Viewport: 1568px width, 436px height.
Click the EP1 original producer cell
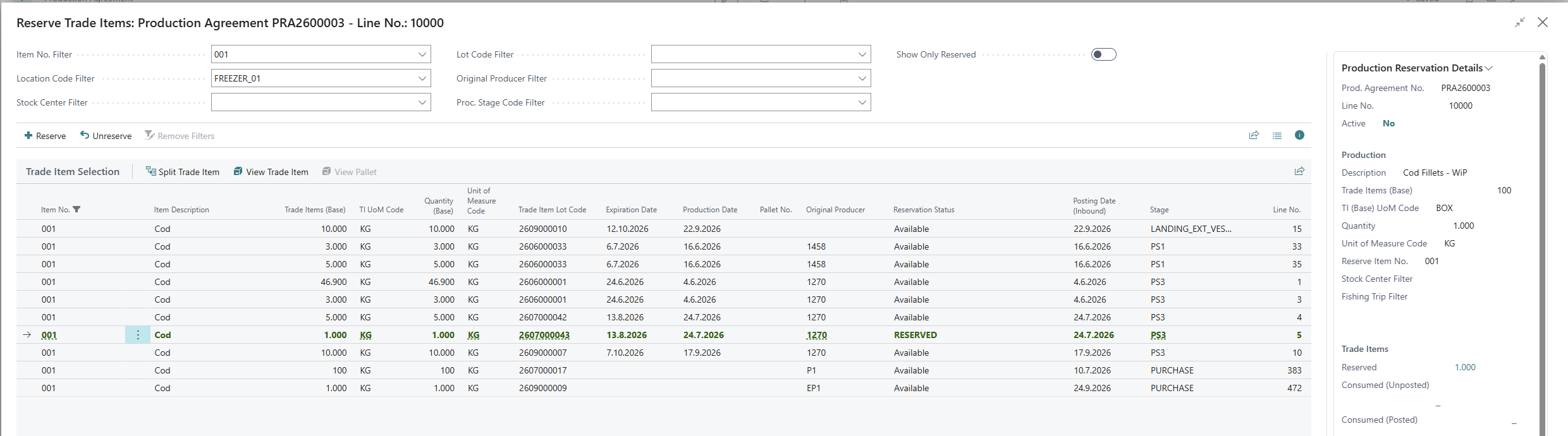[813, 388]
